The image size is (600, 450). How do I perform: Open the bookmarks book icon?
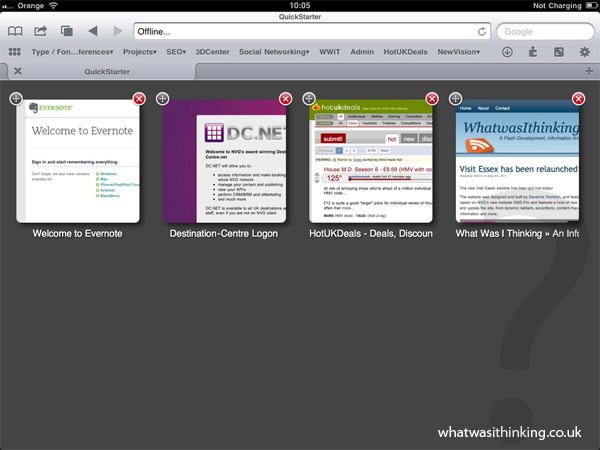(15, 31)
